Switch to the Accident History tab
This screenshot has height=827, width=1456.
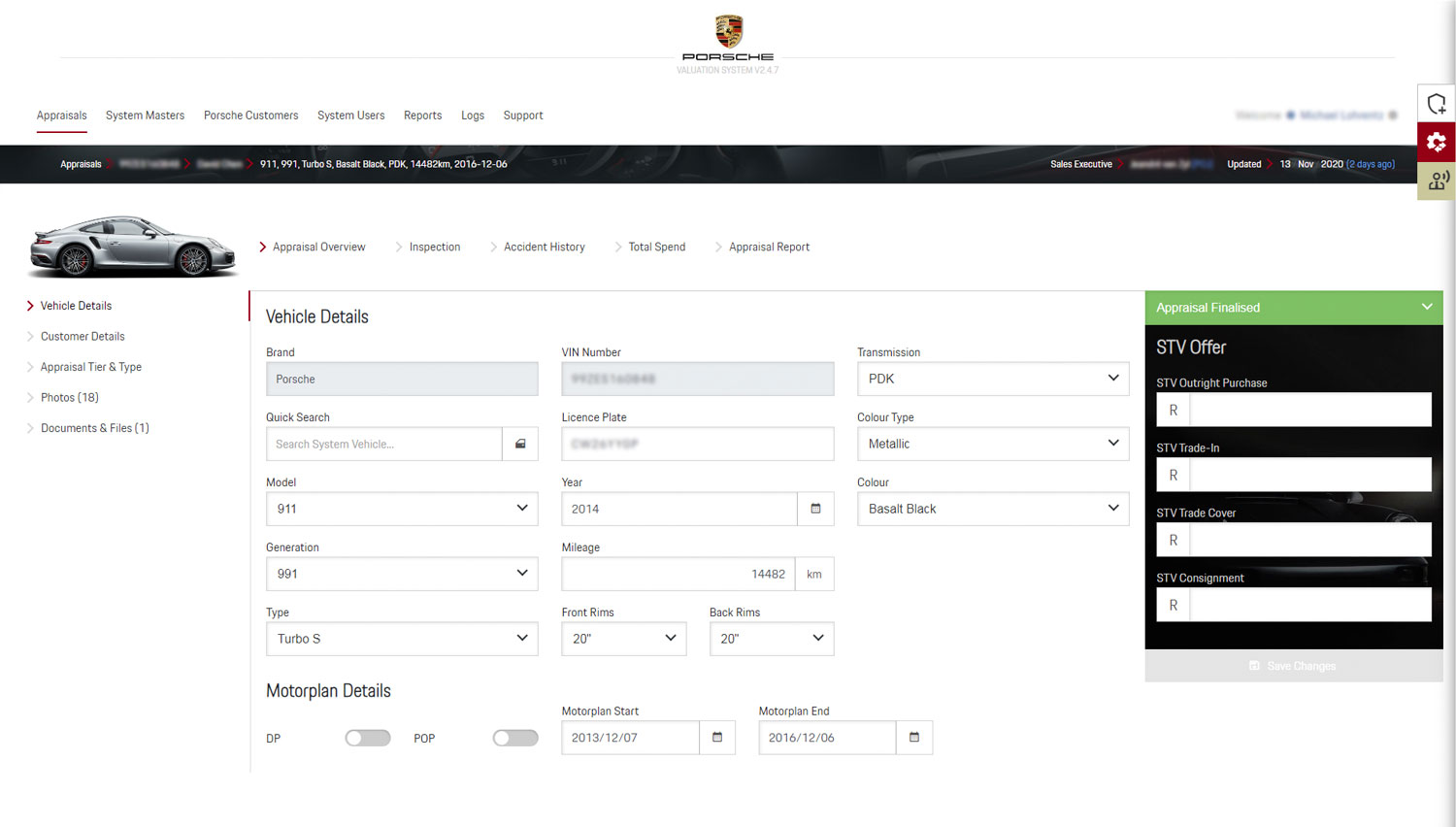click(544, 248)
